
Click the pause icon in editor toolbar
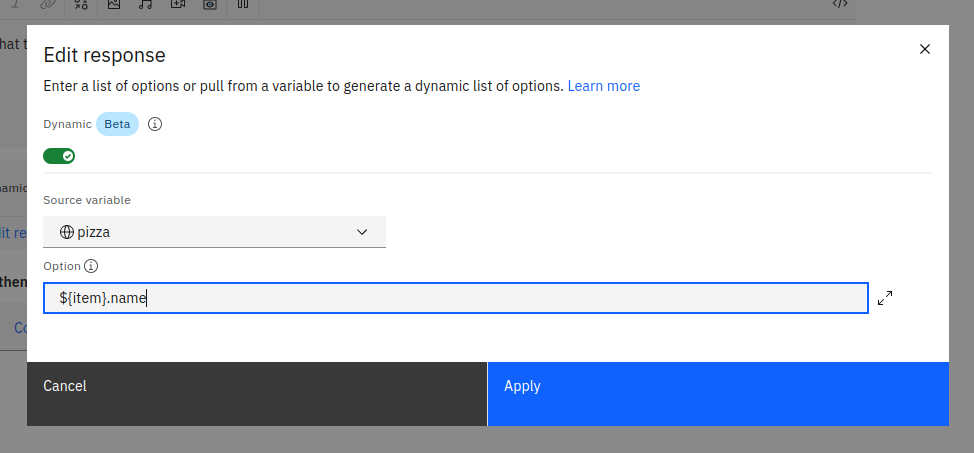[242, 4]
